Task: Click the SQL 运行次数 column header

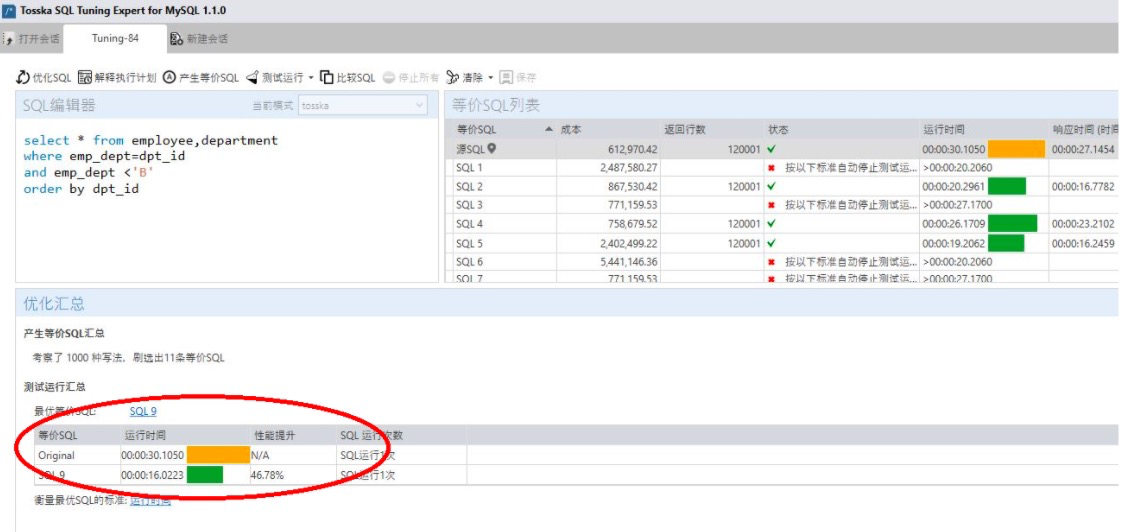Action: click(x=401, y=436)
